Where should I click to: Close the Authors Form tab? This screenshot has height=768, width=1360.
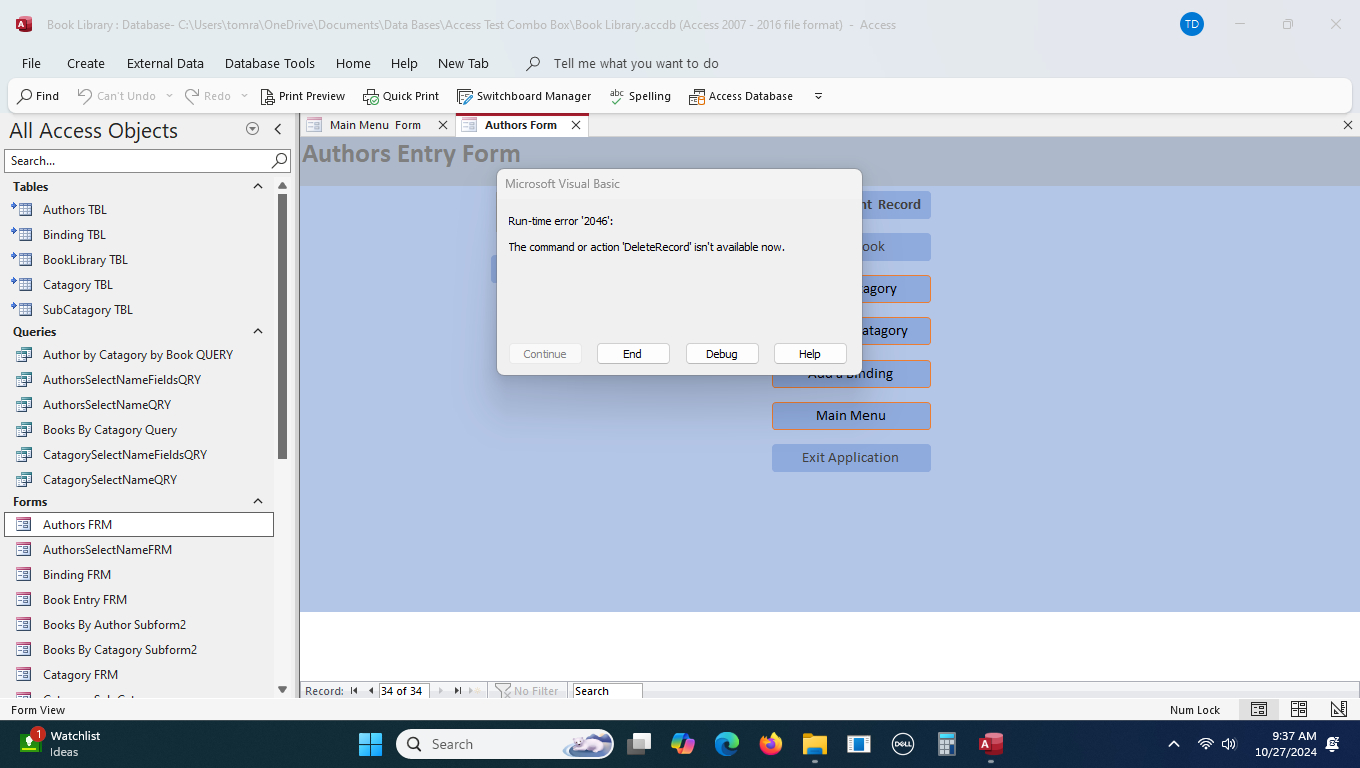pyautogui.click(x=576, y=125)
